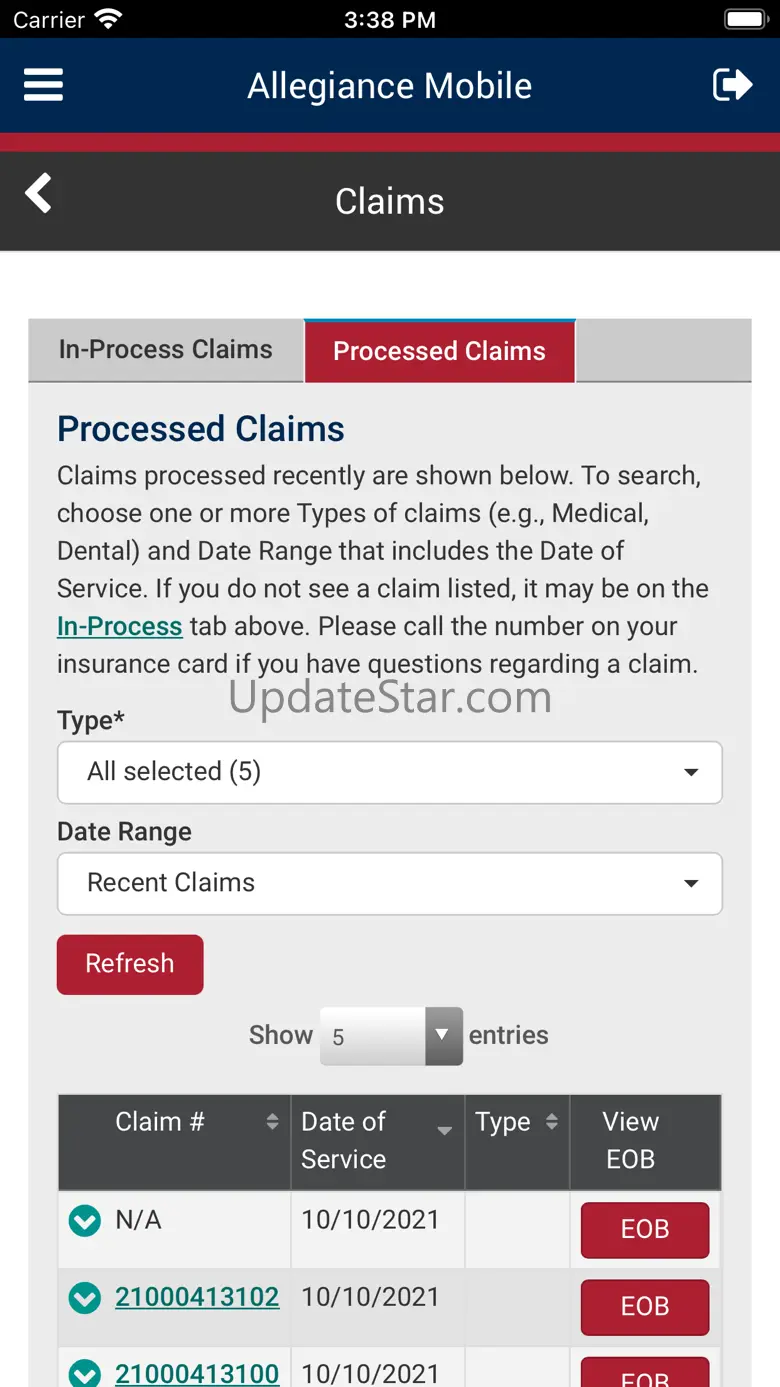Viewport: 780px width, 1387px height.
Task: Open the Date Range dropdown
Action: pyautogui.click(x=389, y=883)
